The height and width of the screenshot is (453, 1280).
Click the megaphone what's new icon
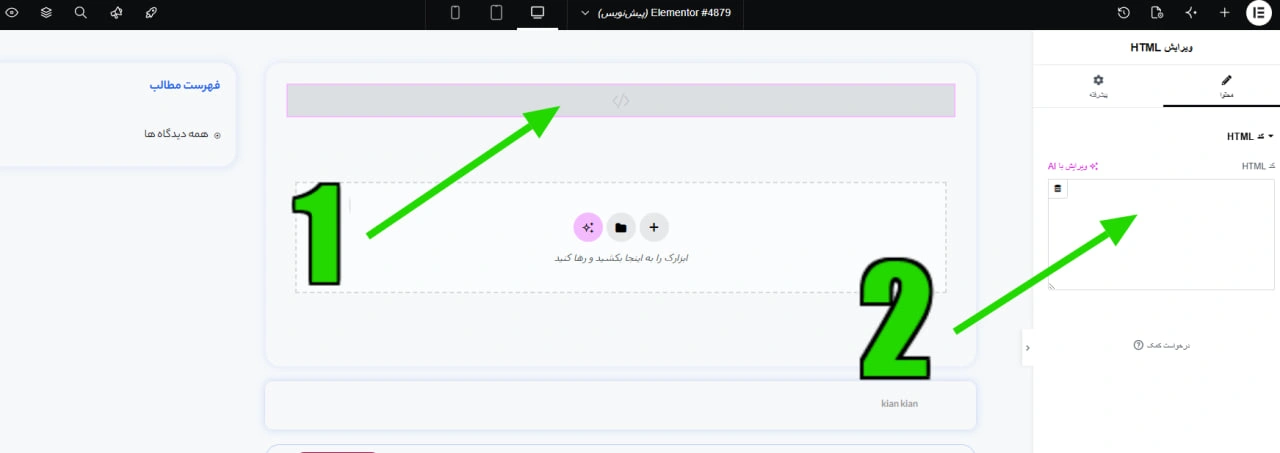(116, 13)
